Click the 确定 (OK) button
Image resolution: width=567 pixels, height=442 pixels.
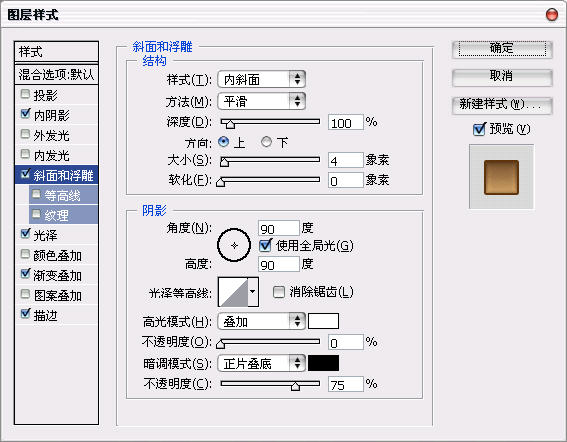[502, 49]
